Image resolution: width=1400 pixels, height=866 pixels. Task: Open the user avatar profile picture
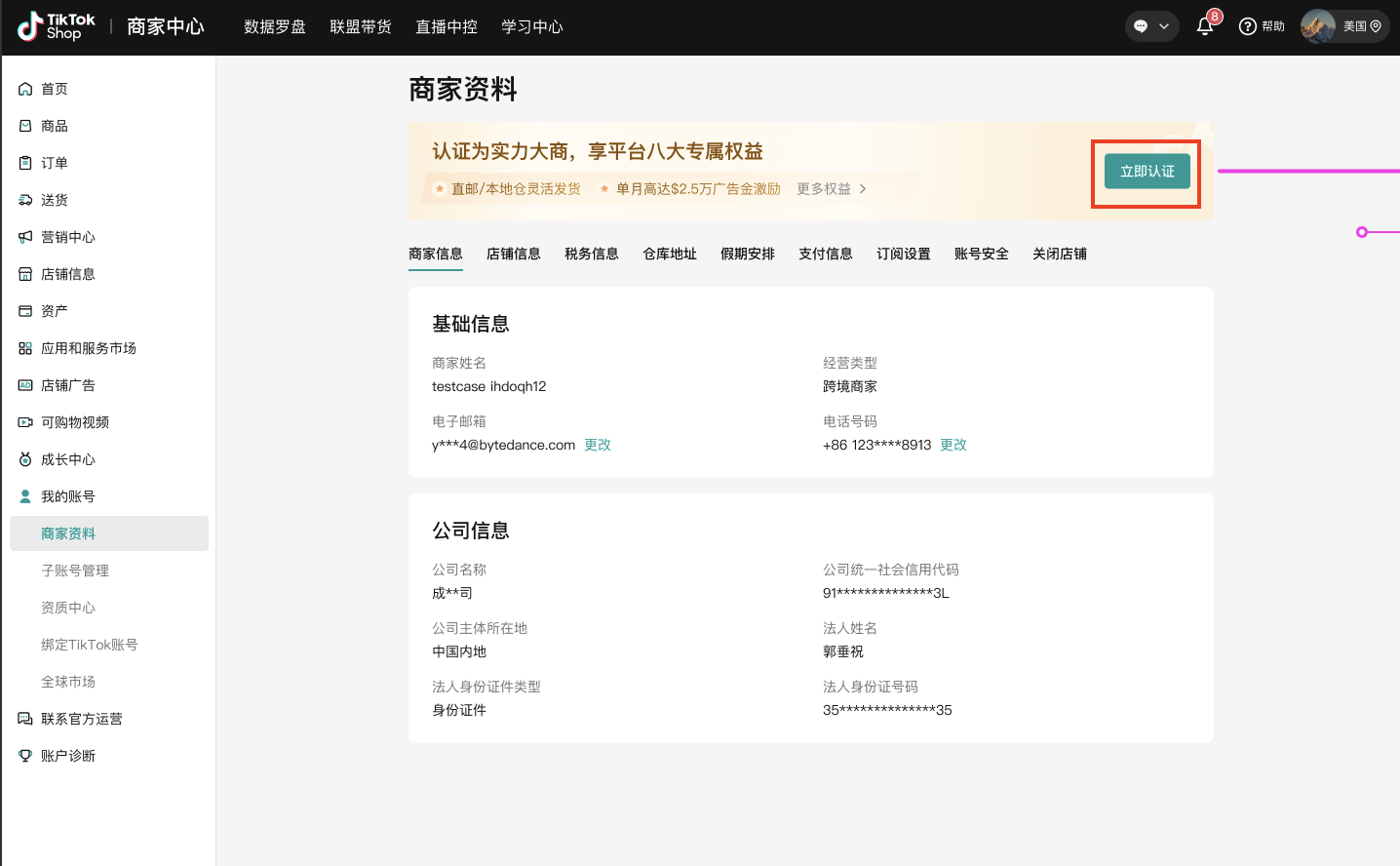click(1318, 26)
